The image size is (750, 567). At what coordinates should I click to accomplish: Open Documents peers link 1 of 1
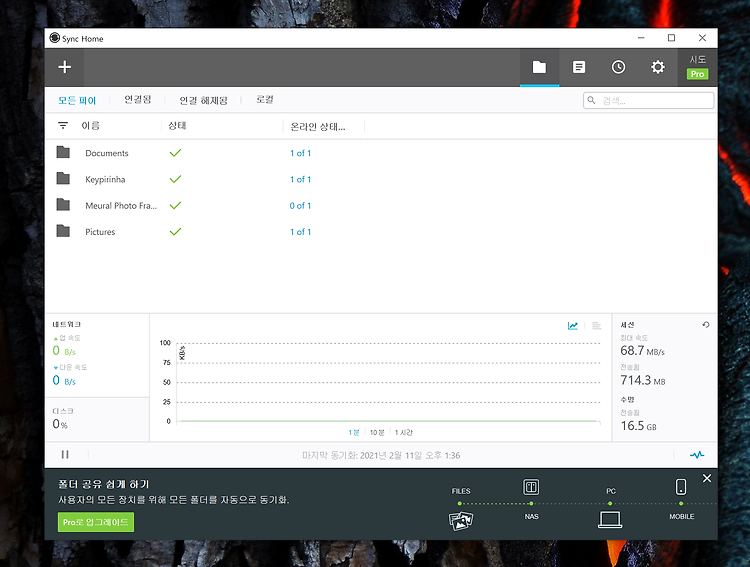(x=300, y=153)
